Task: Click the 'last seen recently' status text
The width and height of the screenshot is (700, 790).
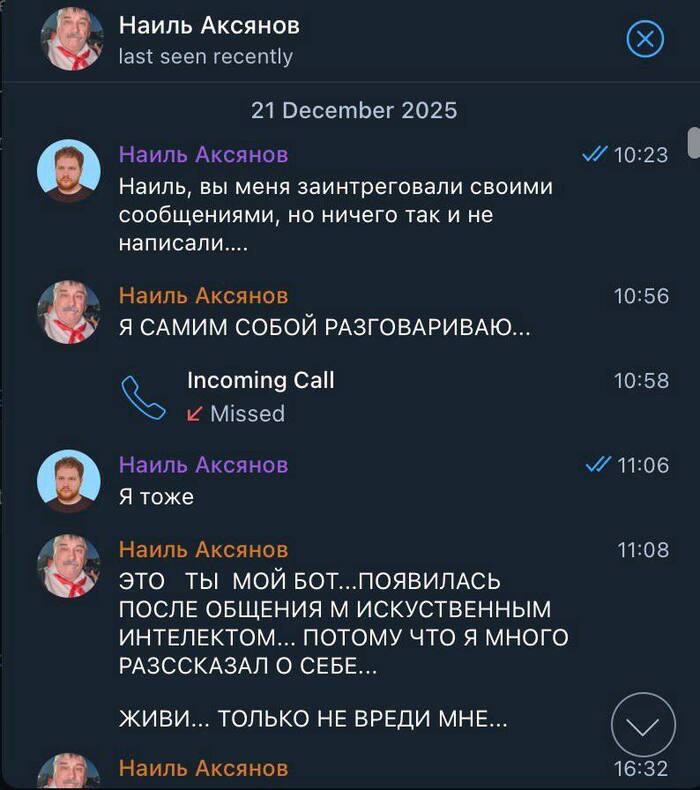Action: [x=206, y=56]
